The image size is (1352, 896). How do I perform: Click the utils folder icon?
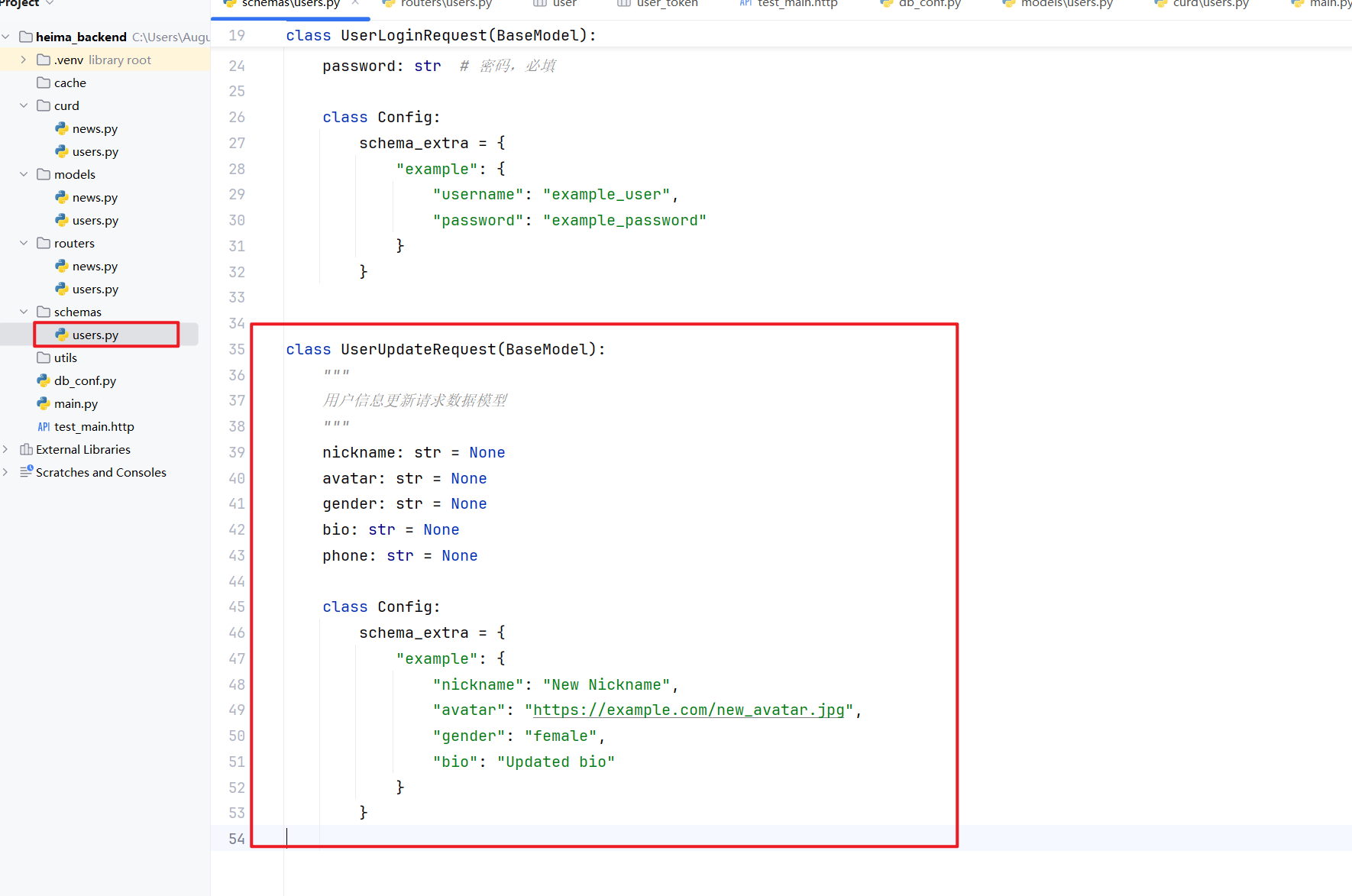pyautogui.click(x=44, y=357)
